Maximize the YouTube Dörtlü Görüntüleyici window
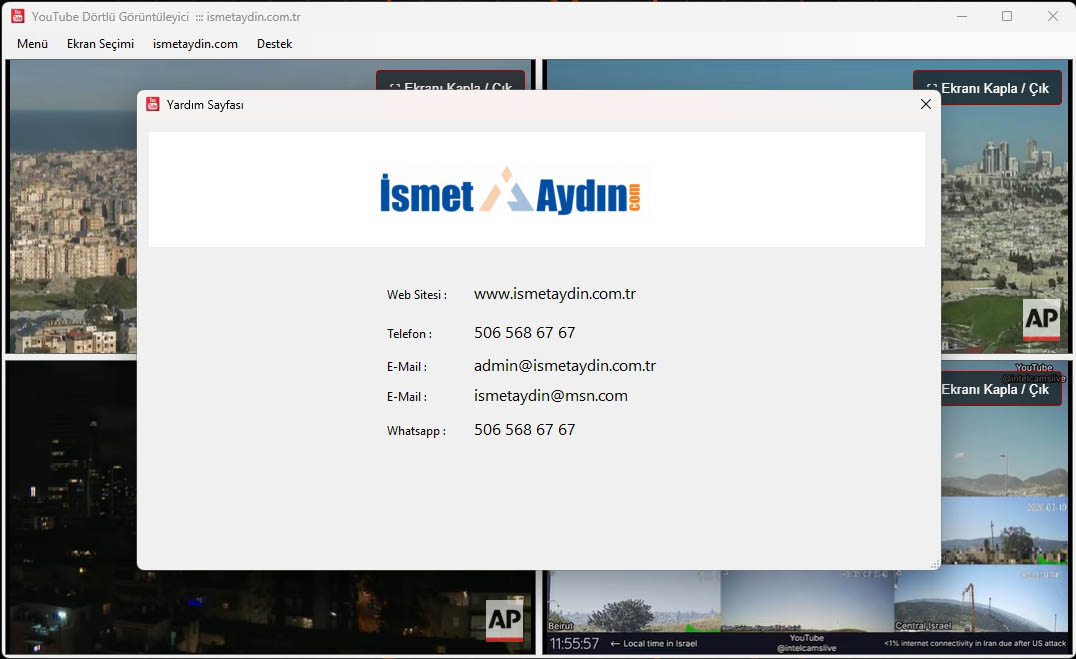Screen dimensions: 1076x659 (1007, 17)
